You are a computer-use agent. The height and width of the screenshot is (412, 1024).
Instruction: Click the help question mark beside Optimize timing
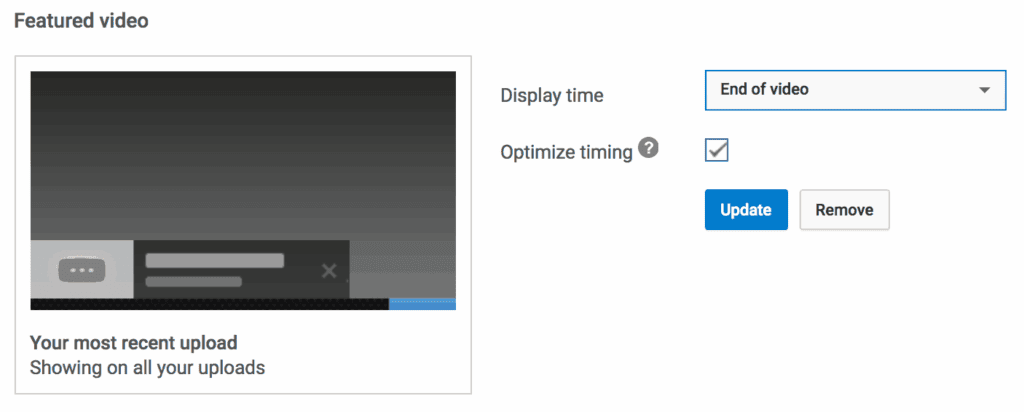click(650, 150)
